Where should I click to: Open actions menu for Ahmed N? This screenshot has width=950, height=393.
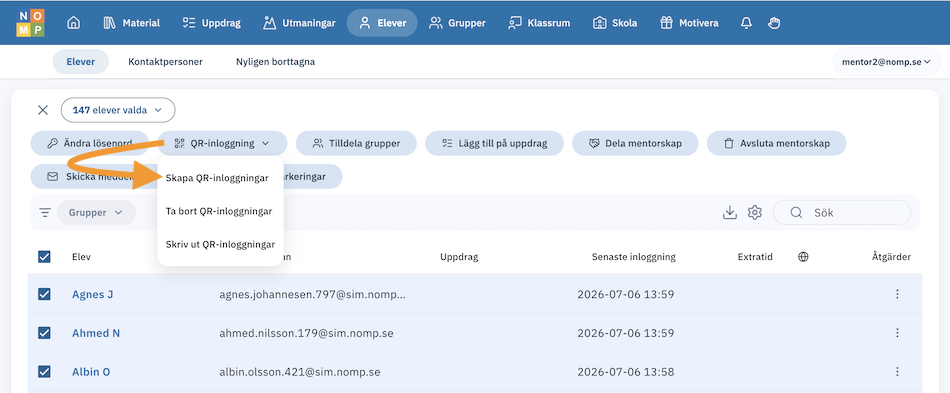(897, 333)
